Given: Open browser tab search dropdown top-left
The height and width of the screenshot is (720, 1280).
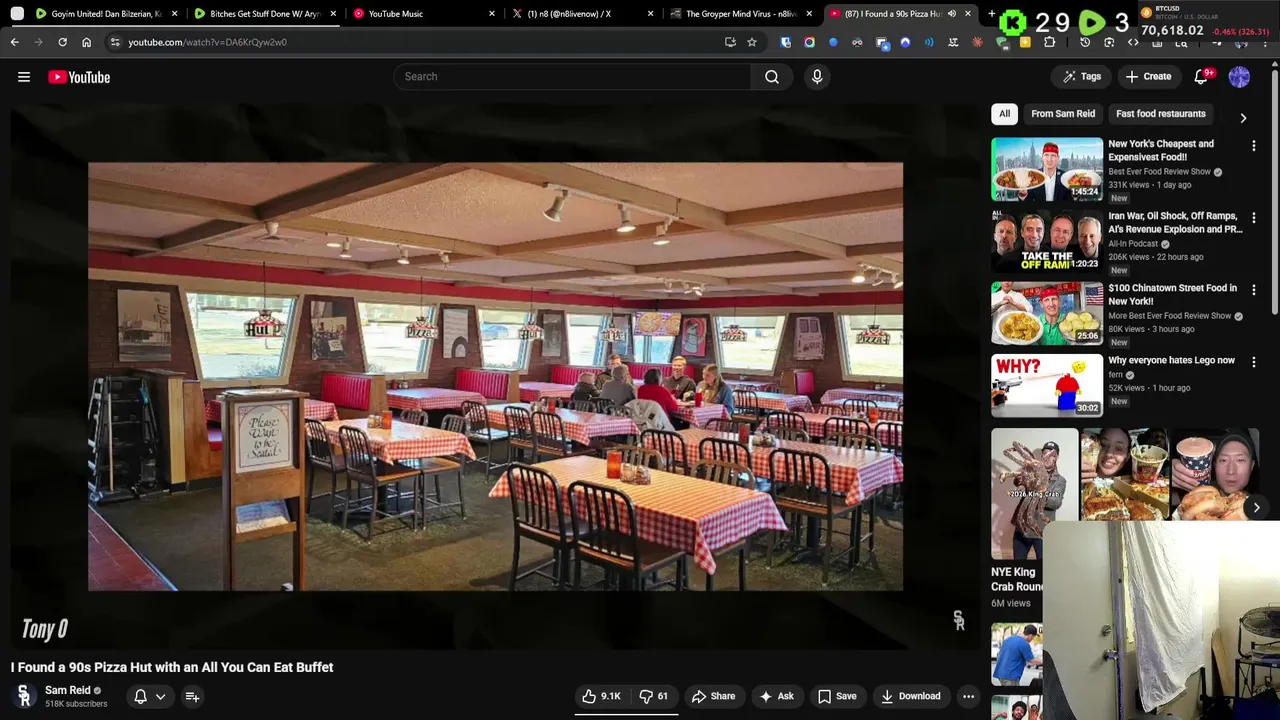Looking at the screenshot, I should point(17,14).
